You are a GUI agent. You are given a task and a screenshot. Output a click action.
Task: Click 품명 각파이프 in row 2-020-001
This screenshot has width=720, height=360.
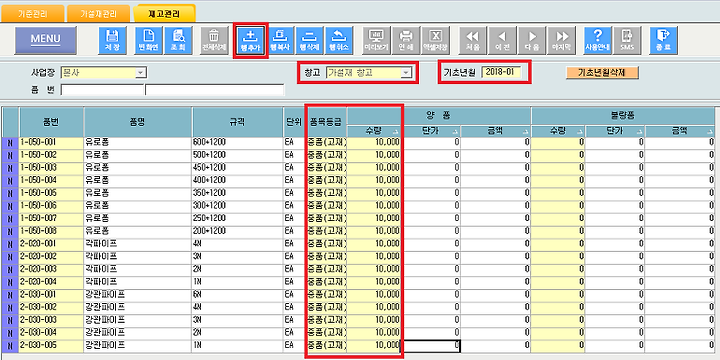(138, 243)
